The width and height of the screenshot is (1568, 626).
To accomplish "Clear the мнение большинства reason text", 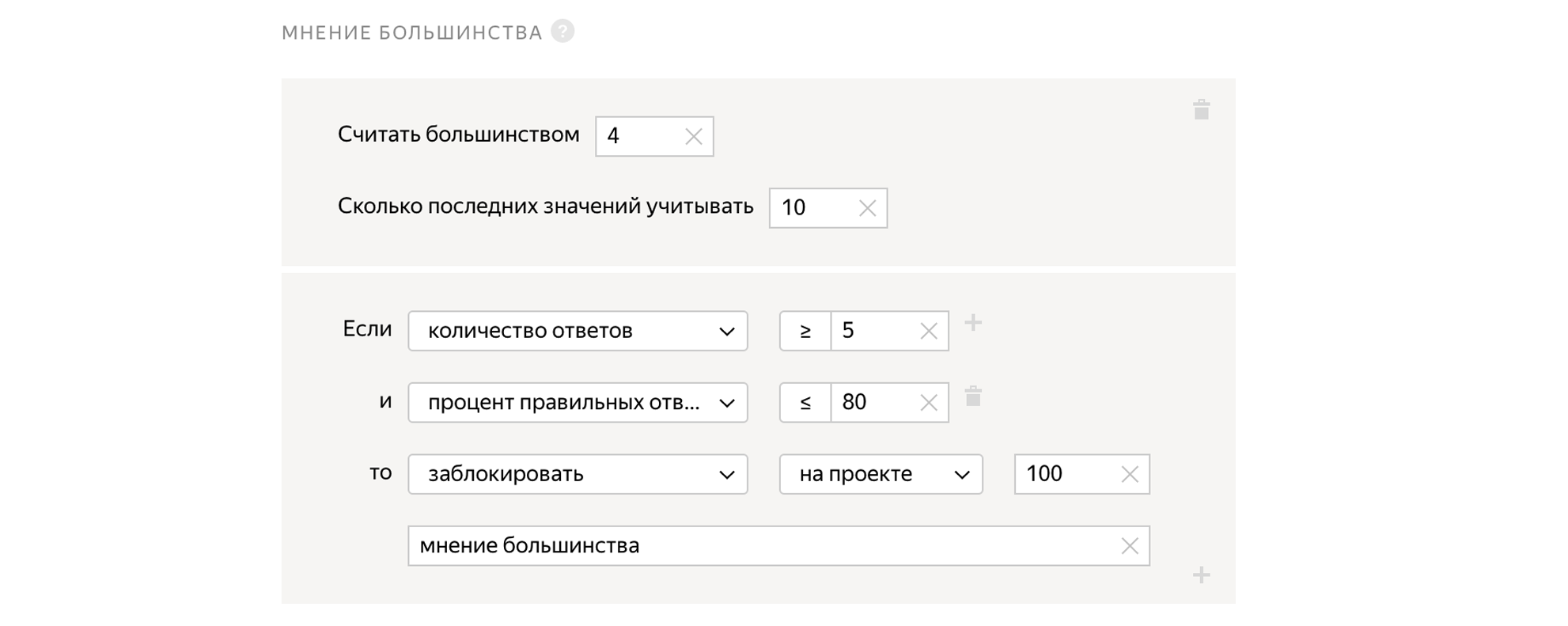I will click(x=1129, y=546).
